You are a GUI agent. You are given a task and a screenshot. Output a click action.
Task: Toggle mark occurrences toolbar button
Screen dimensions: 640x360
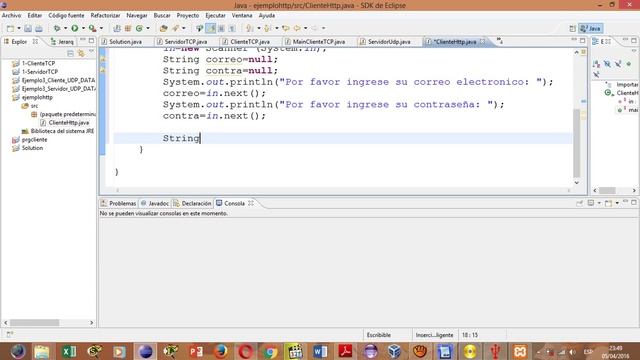coord(211,28)
